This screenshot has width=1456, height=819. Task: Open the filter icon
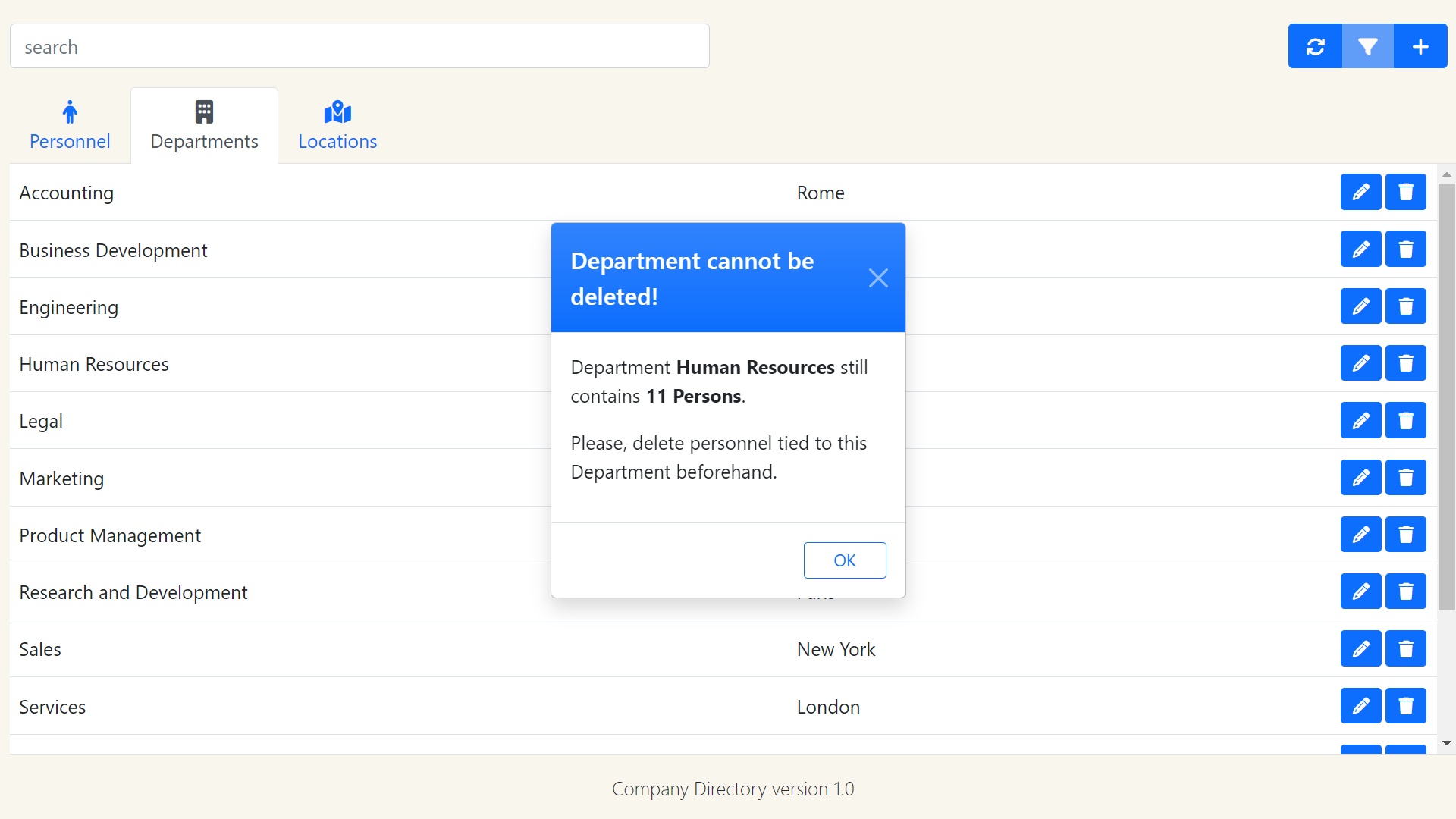1367,45
